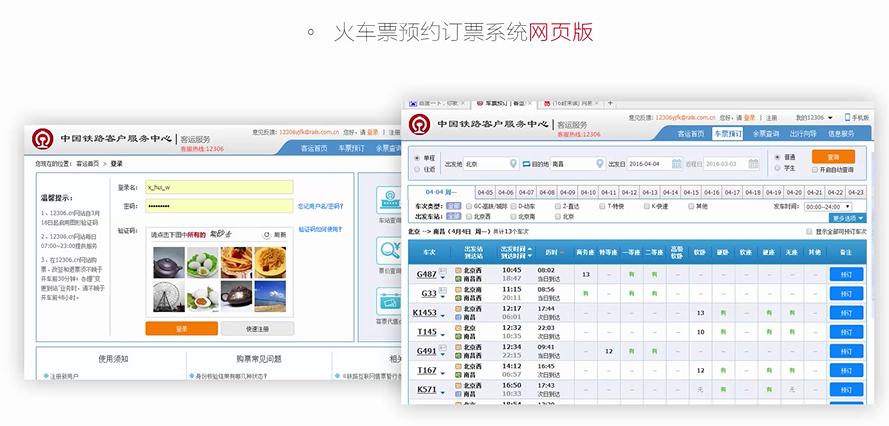889x426 pixels.
Task: Check the show all bookable trains checkbox
Action: click(809, 231)
